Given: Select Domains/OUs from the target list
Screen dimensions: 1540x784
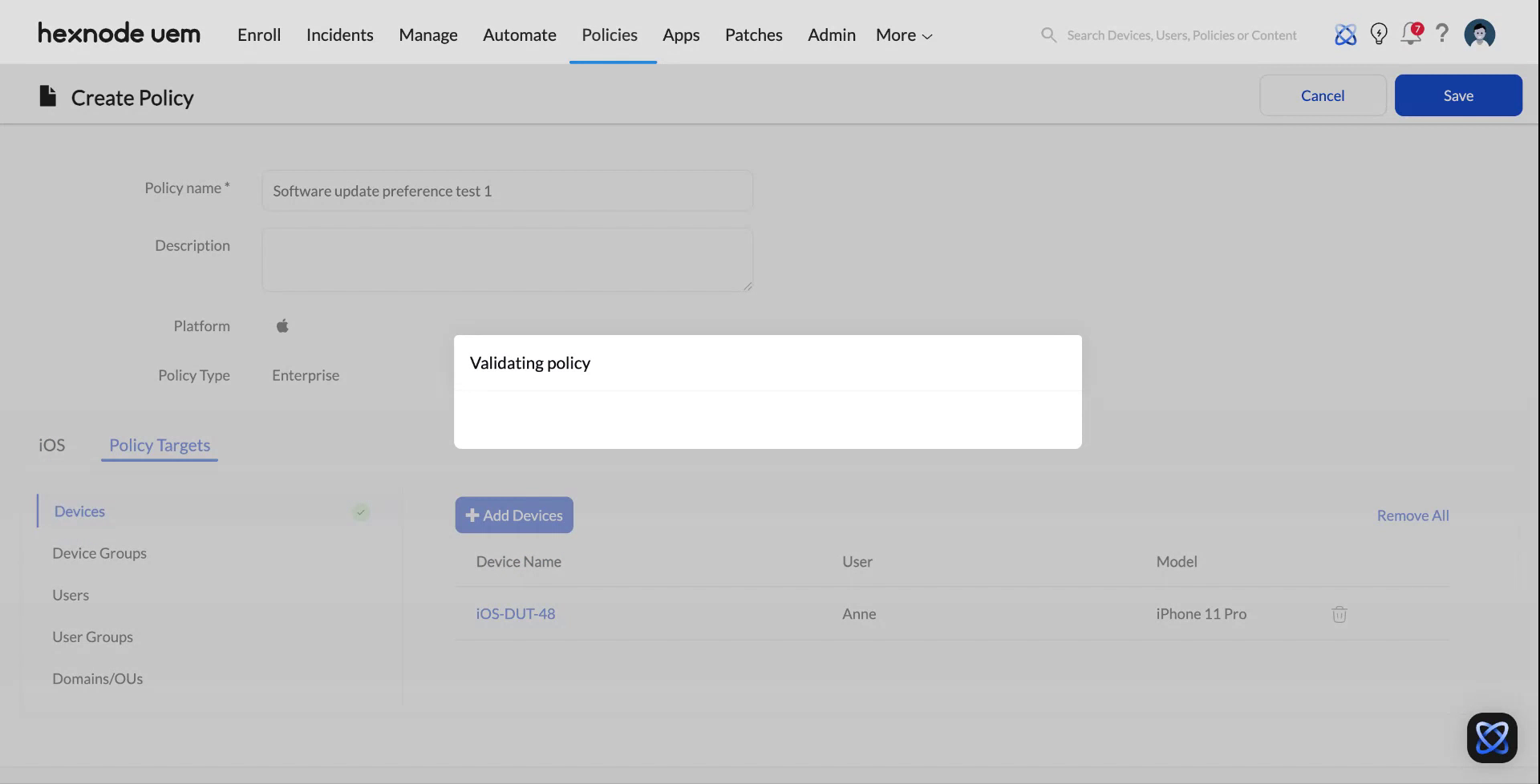Looking at the screenshot, I should point(97,678).
